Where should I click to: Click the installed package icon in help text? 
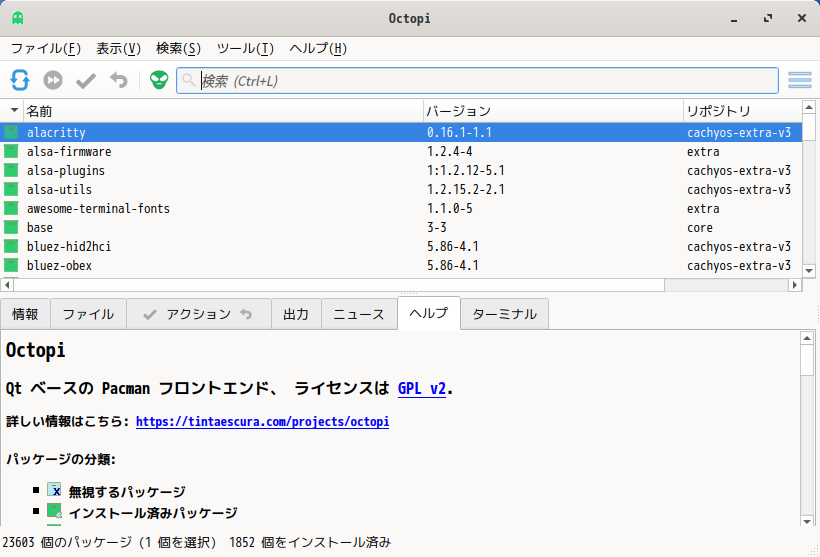click(54, 510)
